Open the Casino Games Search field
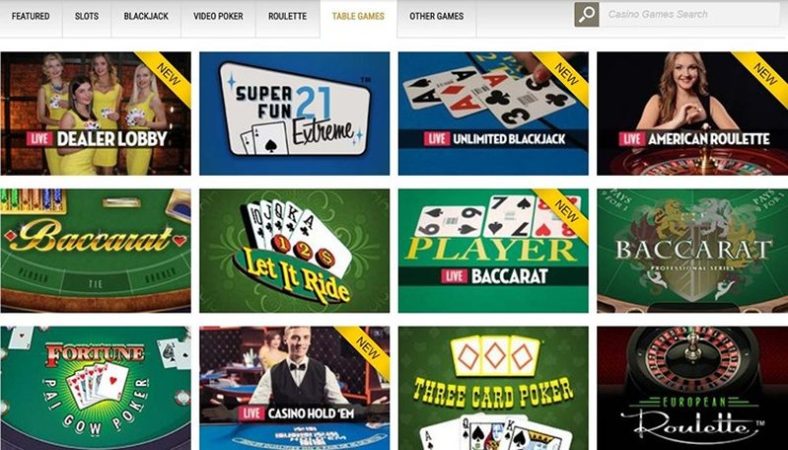Screen dimensions: 788x450 click(x=689, y=15)
